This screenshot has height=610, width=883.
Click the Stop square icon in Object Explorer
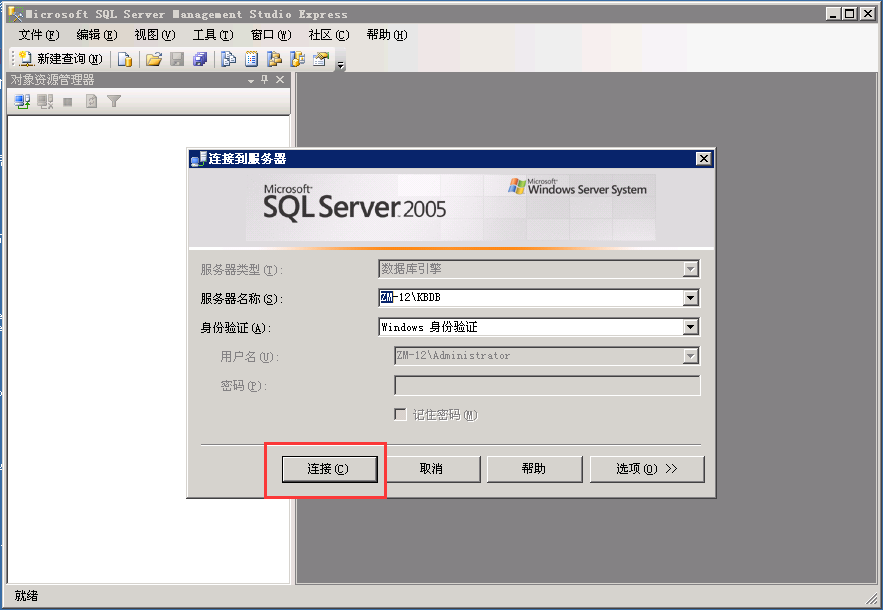pos(68,102)
